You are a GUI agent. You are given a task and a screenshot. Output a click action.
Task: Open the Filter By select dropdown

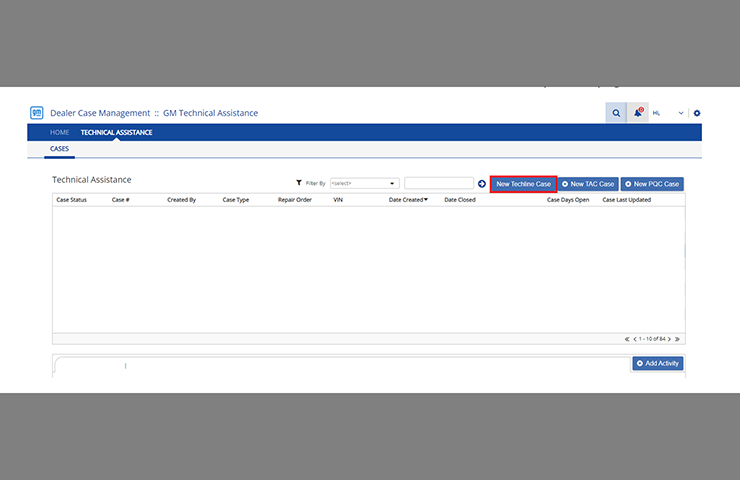click(x=364, y=184)
